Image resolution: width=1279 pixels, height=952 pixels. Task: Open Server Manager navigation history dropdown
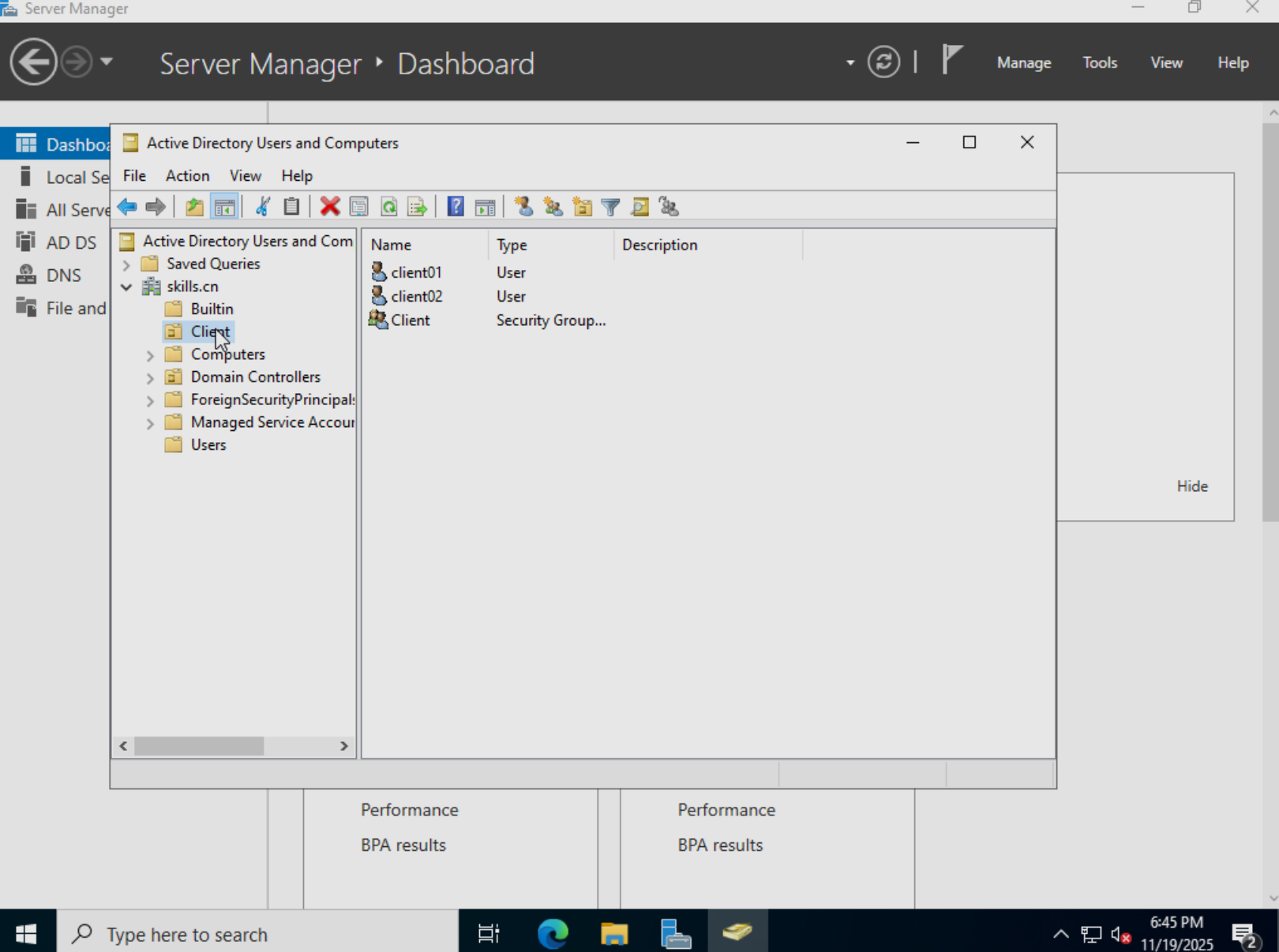point(107,62)
